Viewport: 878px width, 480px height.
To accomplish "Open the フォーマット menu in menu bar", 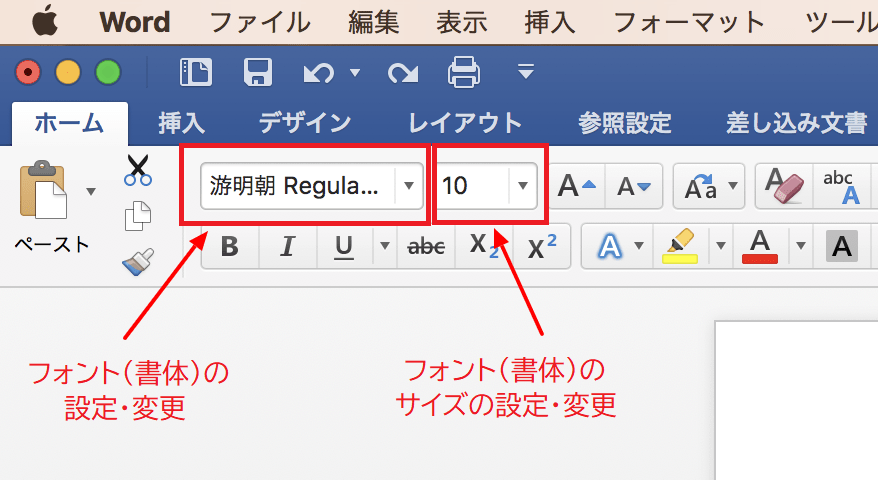I will (x=690, y=21).
